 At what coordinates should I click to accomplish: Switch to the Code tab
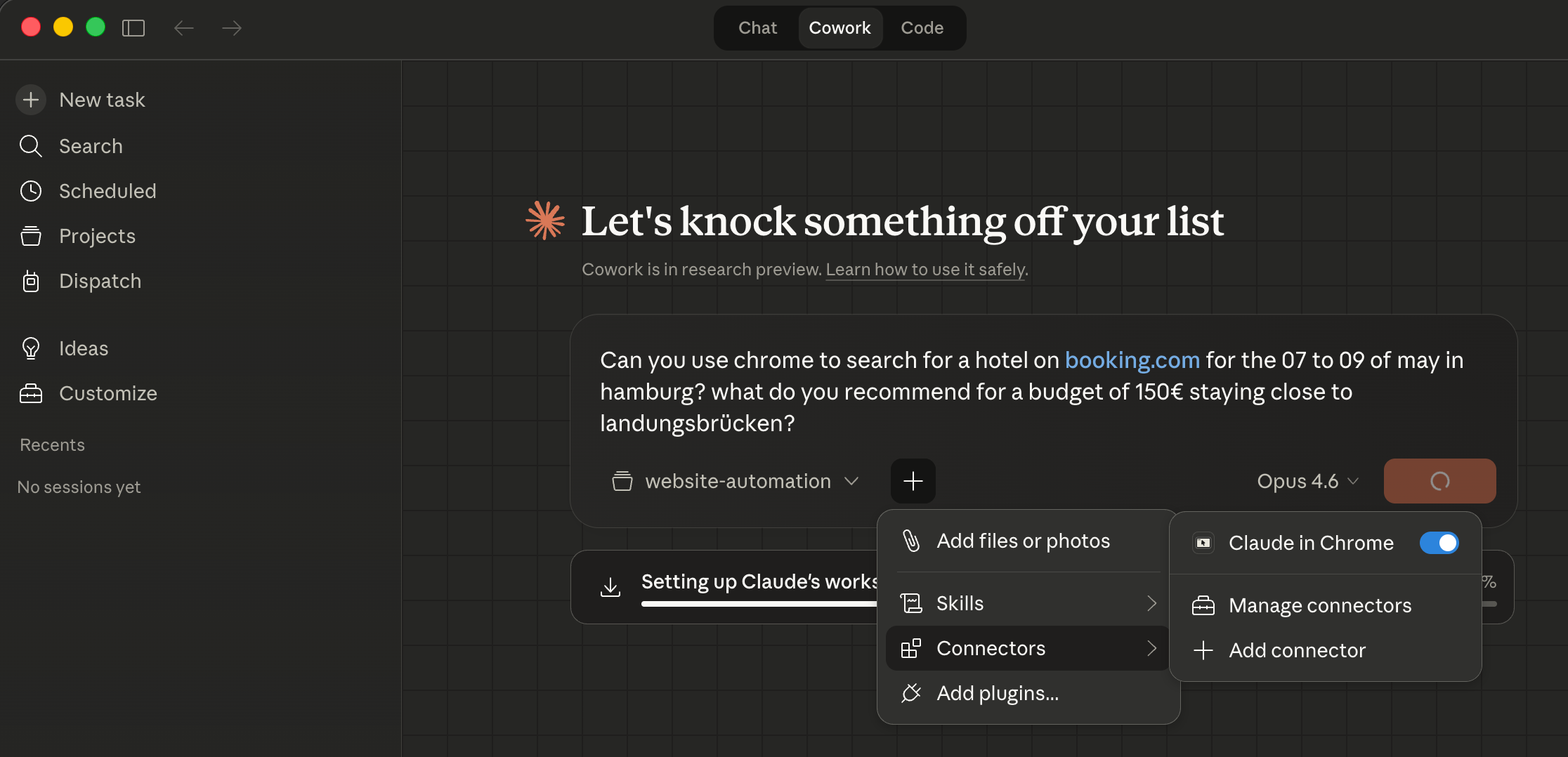pos(922,28)
